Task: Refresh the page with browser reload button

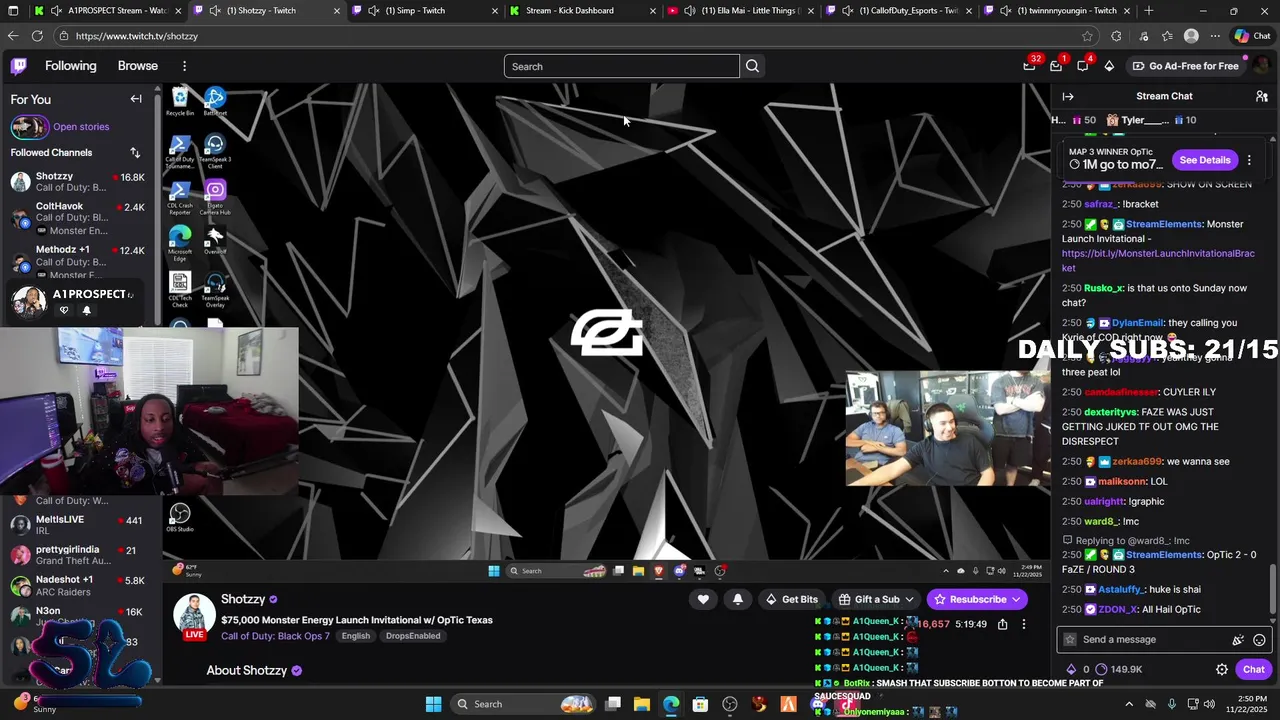Action: [x=37, y=36]
